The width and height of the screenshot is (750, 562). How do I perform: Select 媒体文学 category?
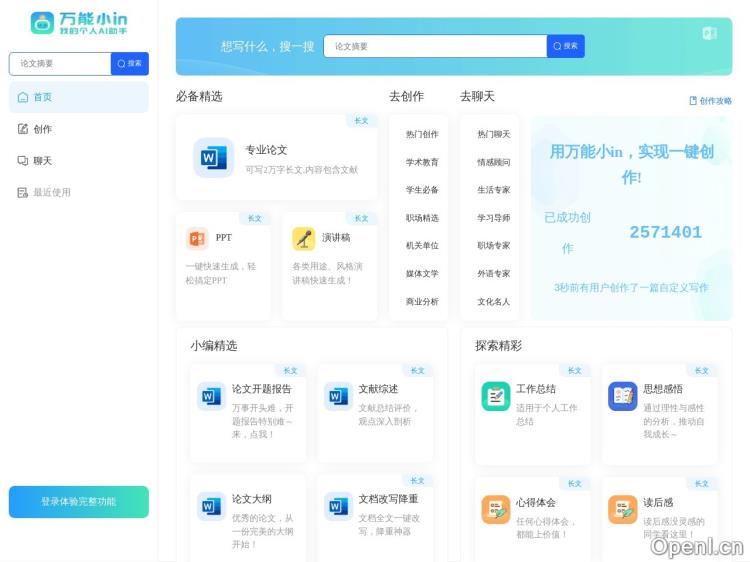[422, 274]
